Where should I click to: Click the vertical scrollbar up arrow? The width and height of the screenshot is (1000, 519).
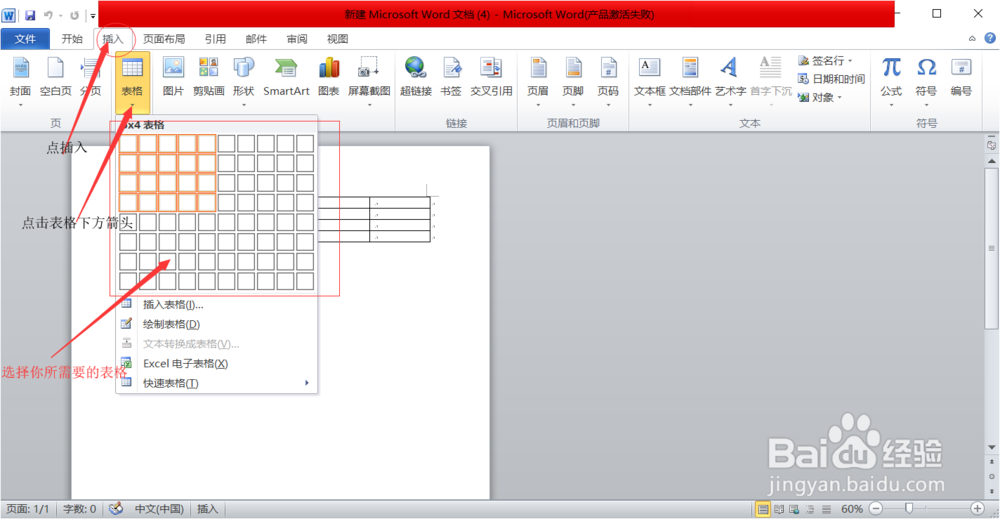click(992, 161)
